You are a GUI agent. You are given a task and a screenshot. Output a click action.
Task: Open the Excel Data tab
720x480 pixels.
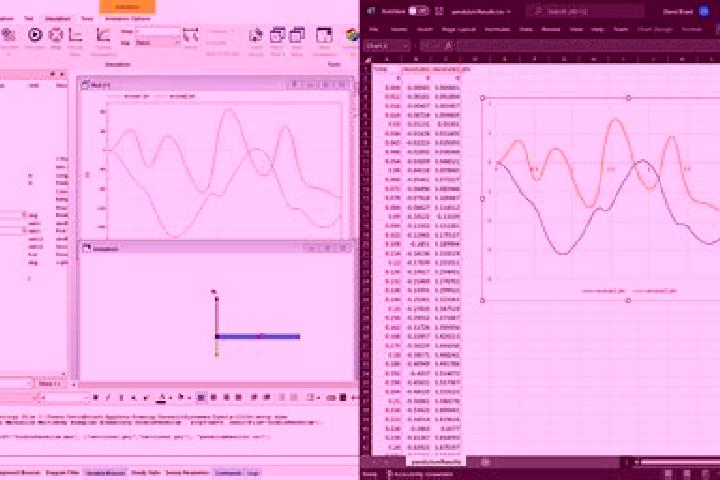click(526, 29)
